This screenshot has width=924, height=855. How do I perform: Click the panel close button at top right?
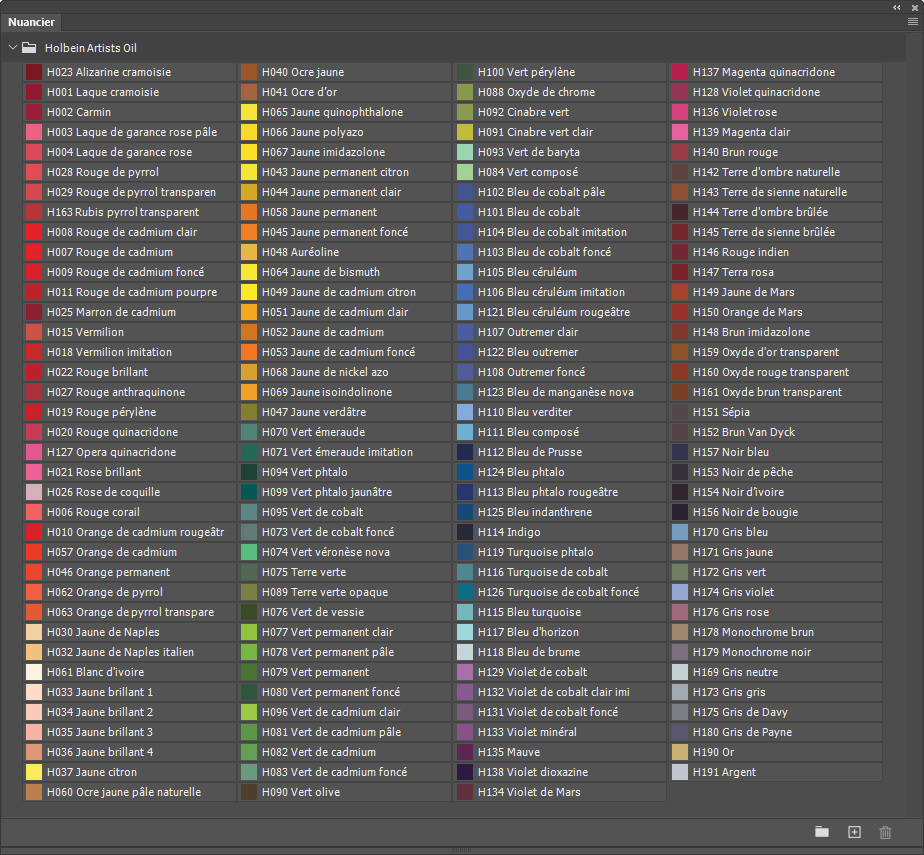(x=911, y=6)
